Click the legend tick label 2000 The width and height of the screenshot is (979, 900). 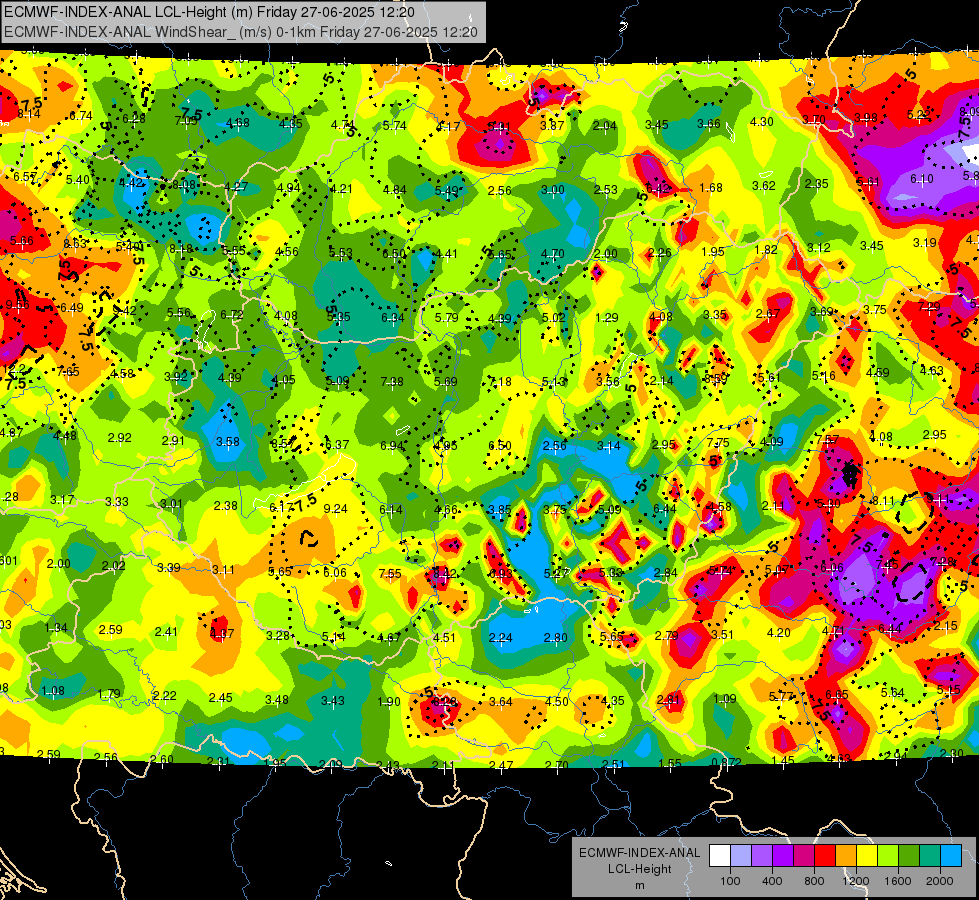coord(940,881)
